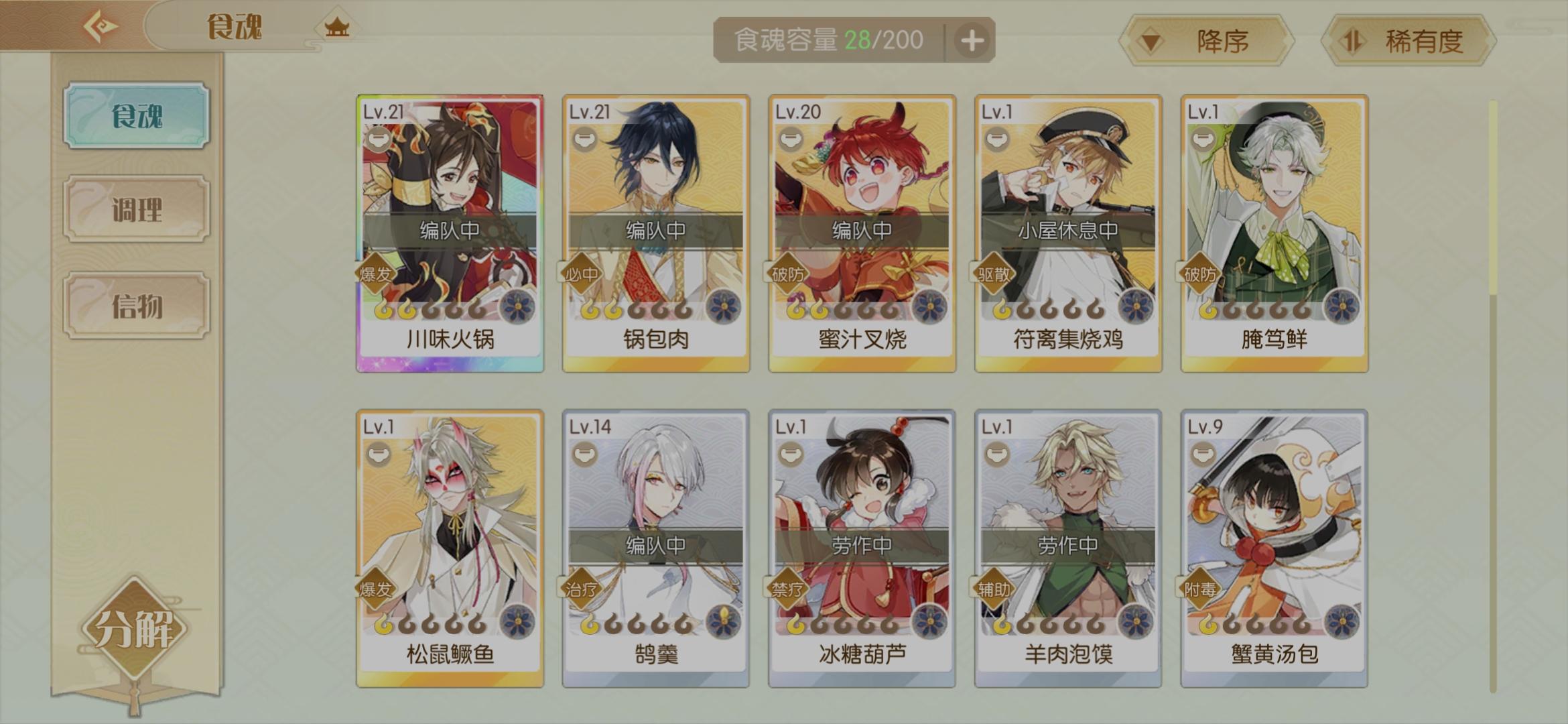Tap the 附毒 badge on 蟹黄汤包
Screen dimensions: 1568x724
click(1199, 589)
